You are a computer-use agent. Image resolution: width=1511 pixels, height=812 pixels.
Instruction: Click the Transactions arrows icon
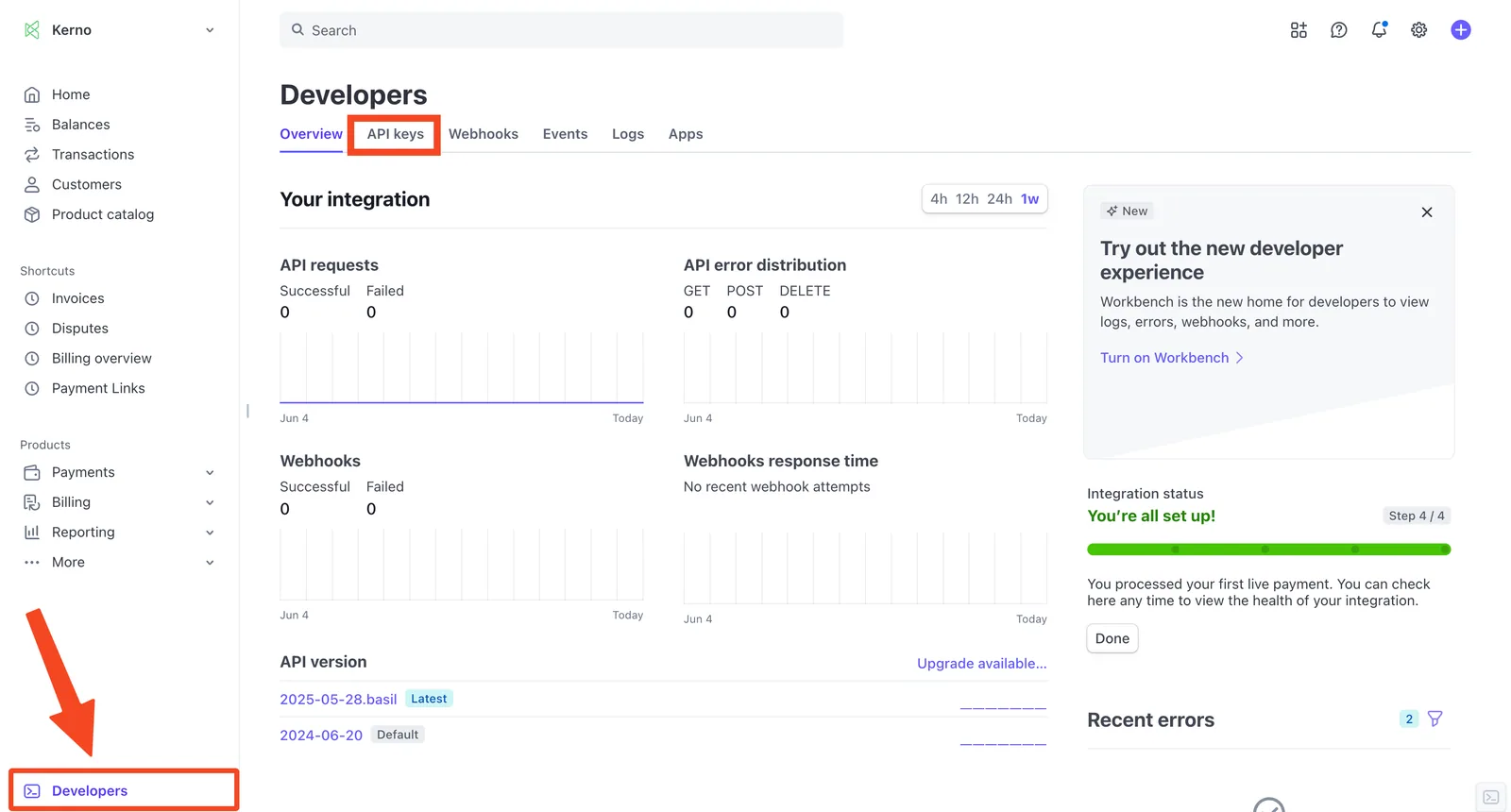(32, 155)
